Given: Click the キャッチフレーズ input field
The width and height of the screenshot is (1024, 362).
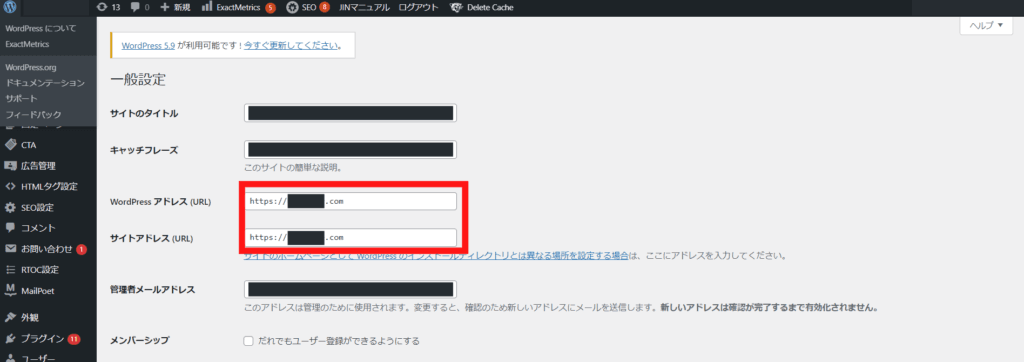Looking at the screenshot, I should click(x=351, y=150).
